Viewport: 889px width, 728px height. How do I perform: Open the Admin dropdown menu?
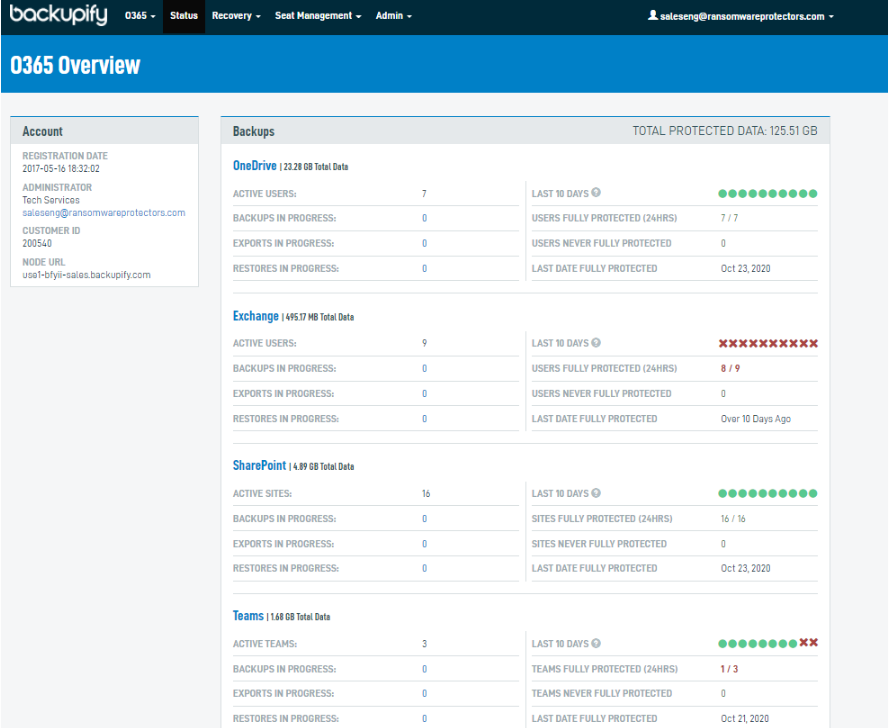pos(392,16)
